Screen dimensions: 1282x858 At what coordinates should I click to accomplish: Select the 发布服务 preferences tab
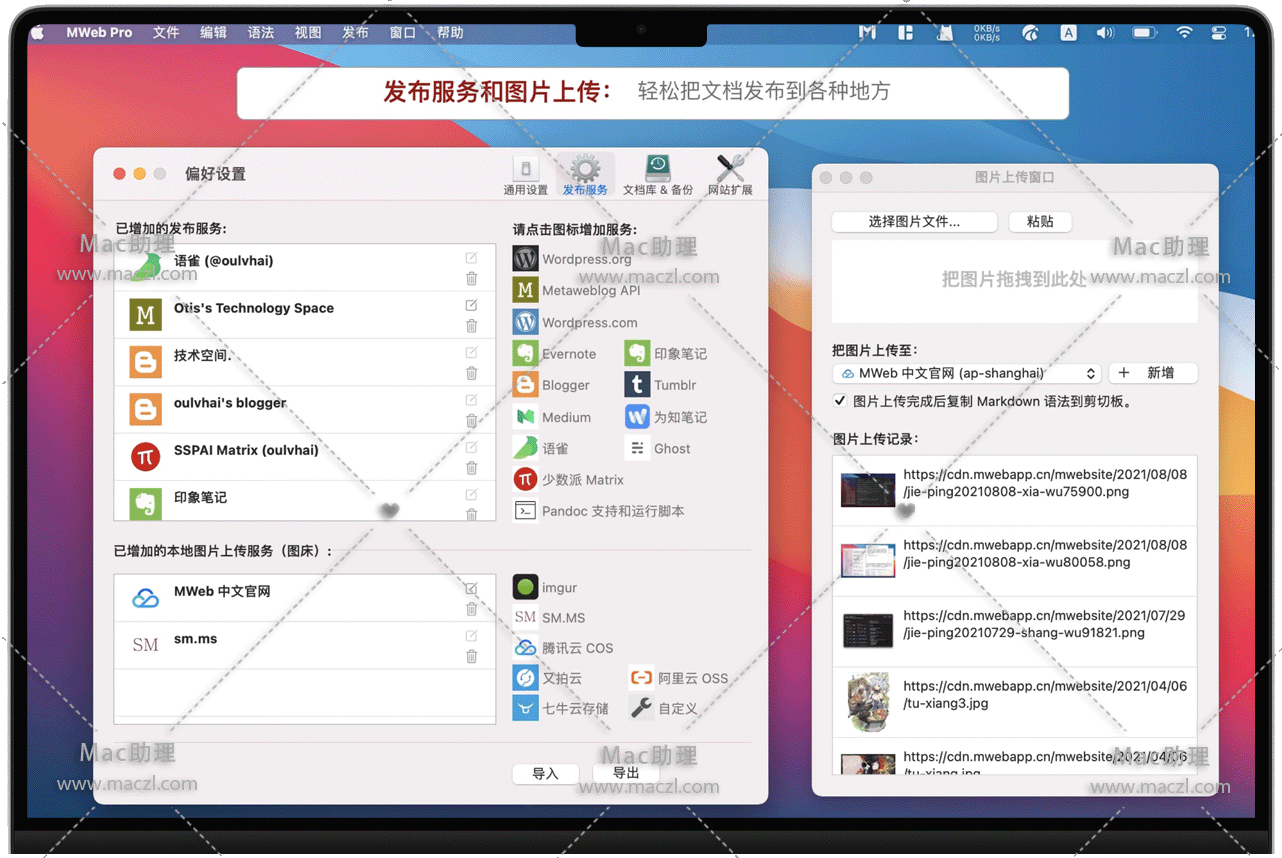[585, 175]
